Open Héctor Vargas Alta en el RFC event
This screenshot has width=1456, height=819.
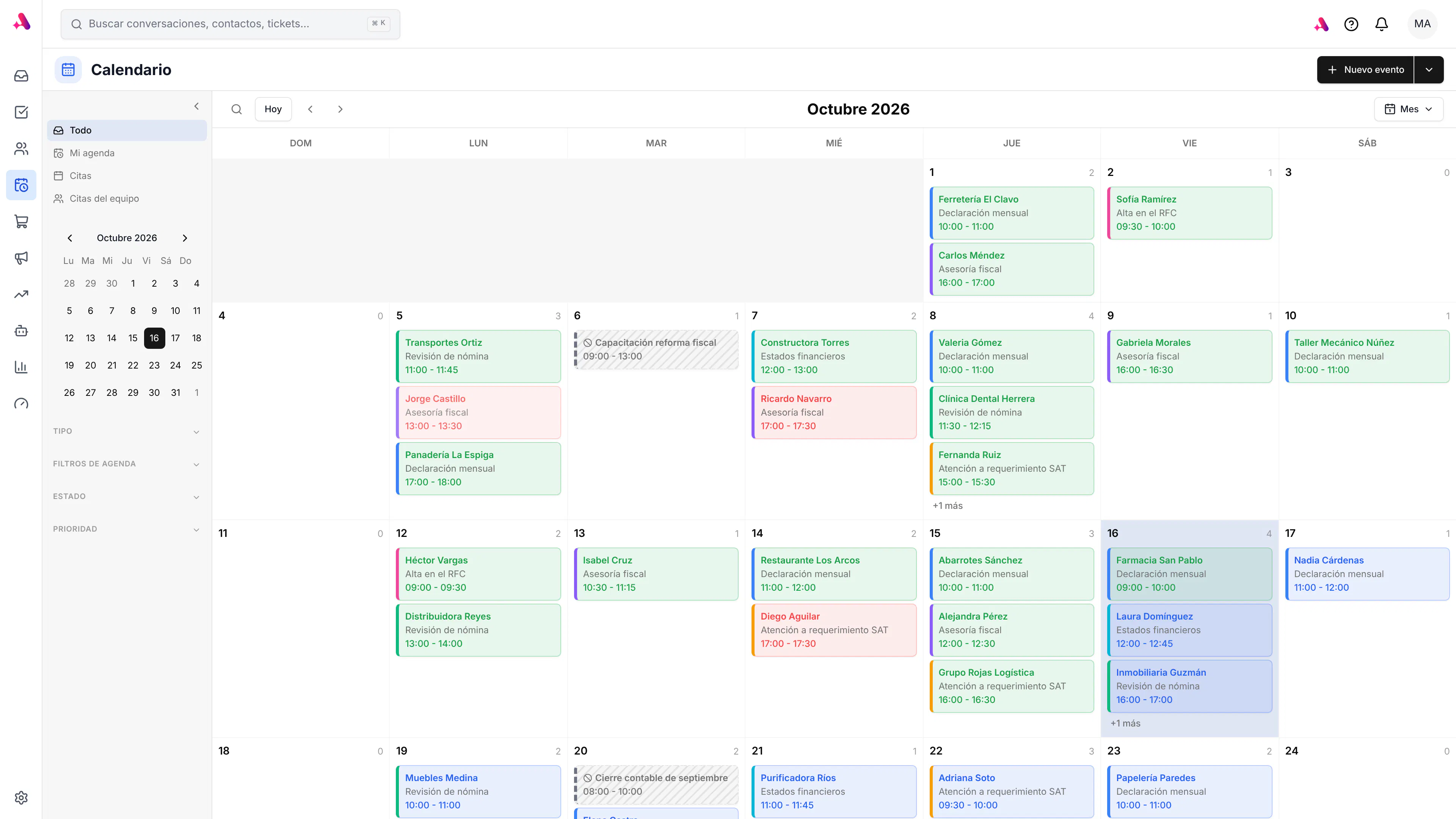coord(478,574)
